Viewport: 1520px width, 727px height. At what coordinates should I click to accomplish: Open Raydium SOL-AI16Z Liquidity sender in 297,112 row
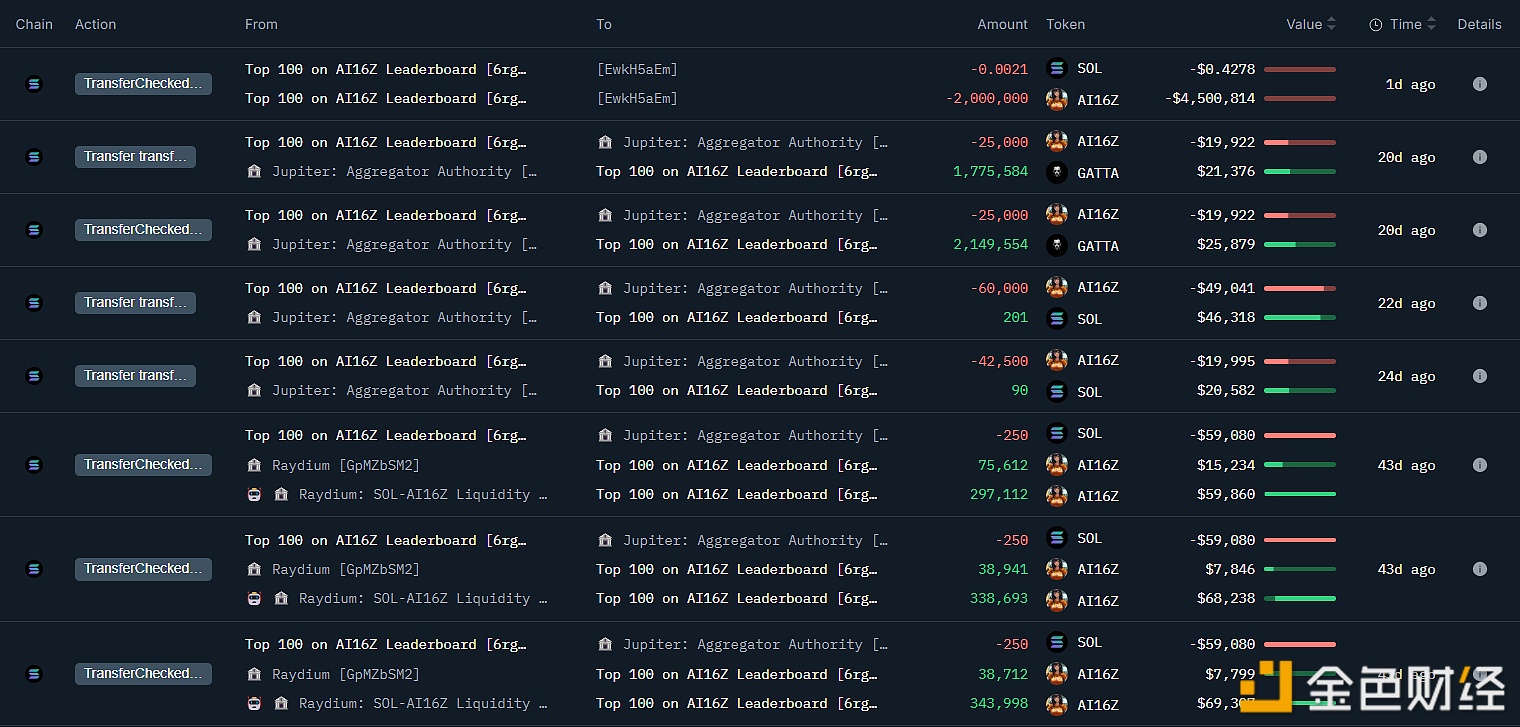[x=423, y=494]
